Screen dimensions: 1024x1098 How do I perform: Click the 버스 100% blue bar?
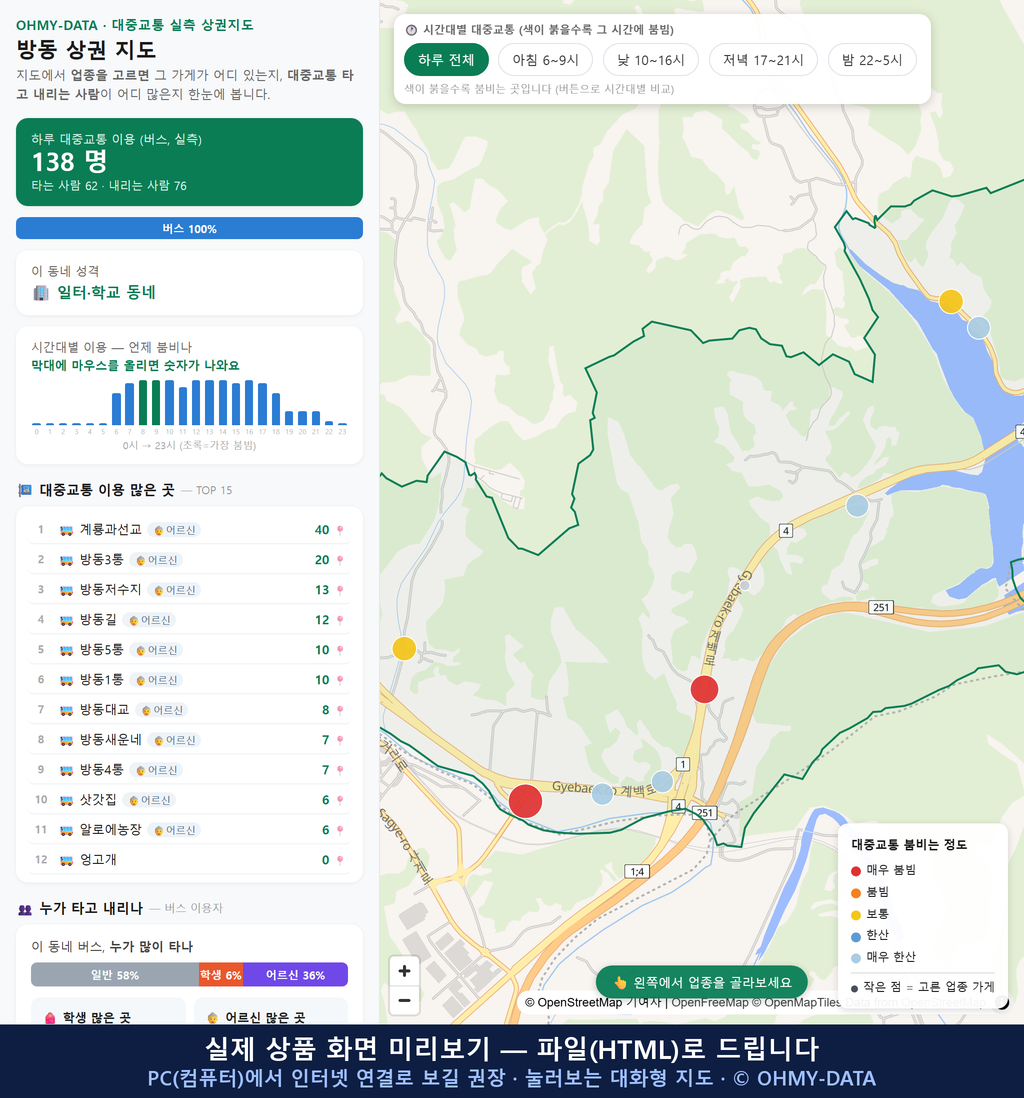point(189,228)
